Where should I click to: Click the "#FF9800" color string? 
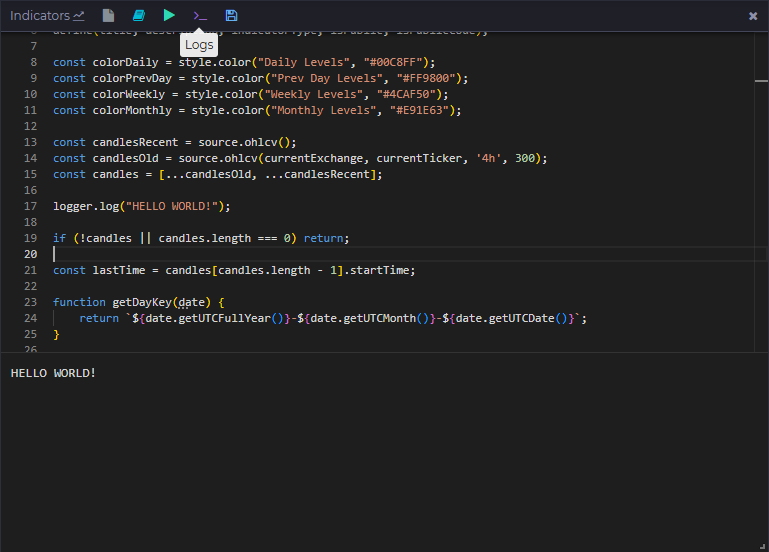[x=426, y=78]
